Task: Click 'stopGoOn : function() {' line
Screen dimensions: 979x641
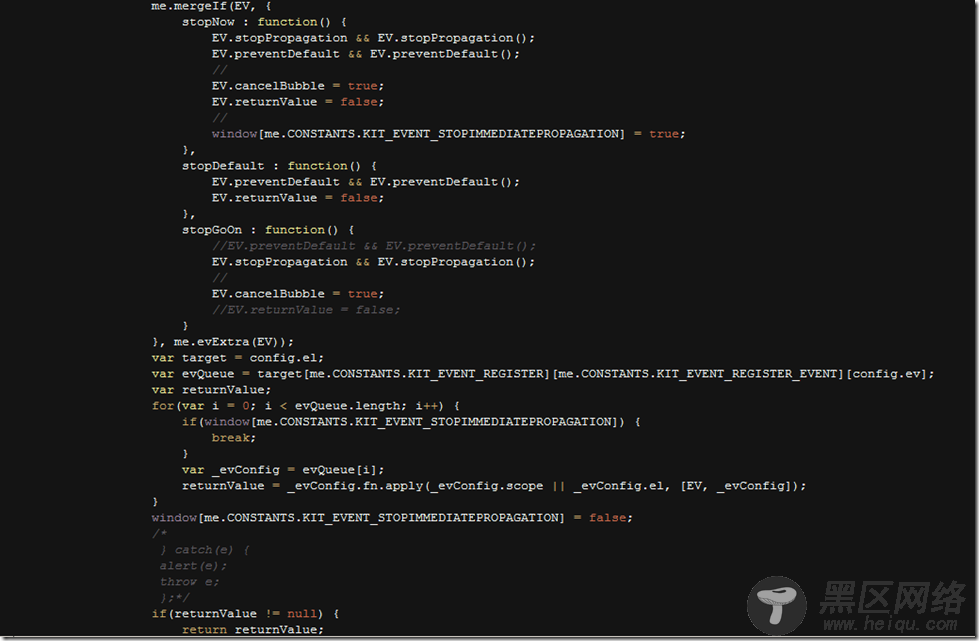Action: tap(268, 230)
